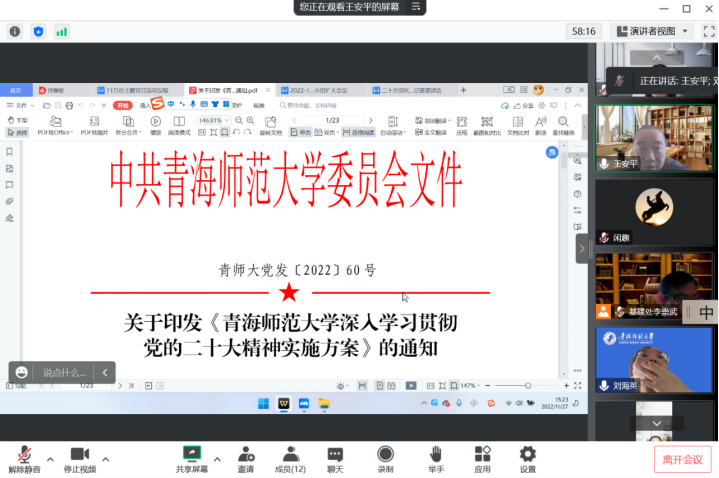Collapse the chat input bar chevron

click(105, 372)
